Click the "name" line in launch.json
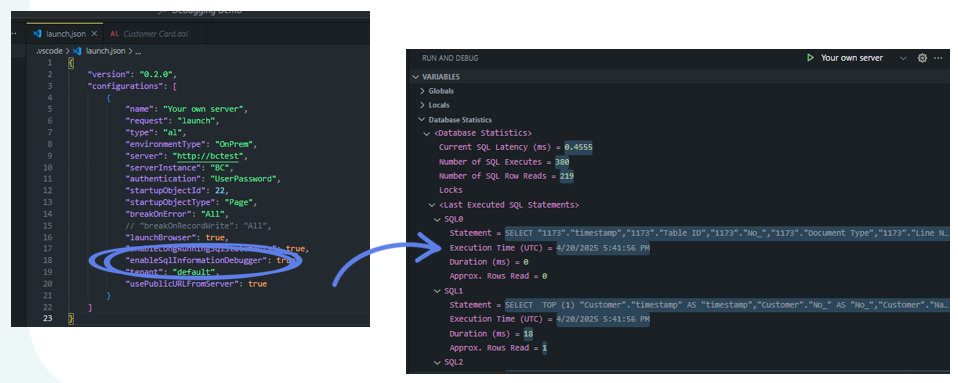Screen dimensions: 958x383 (x=186, y=109)
